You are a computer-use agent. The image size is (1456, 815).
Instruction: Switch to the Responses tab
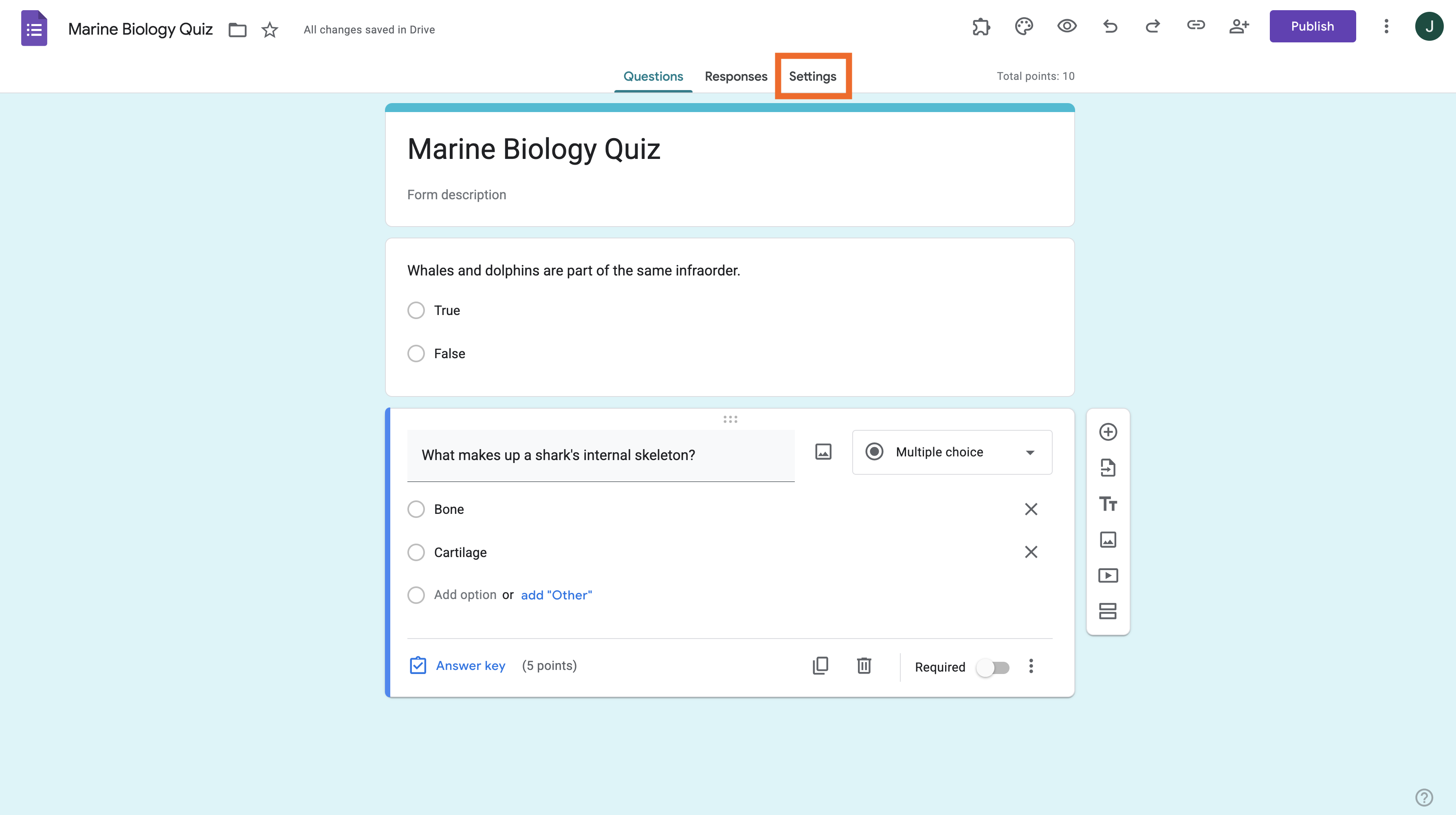736,76
